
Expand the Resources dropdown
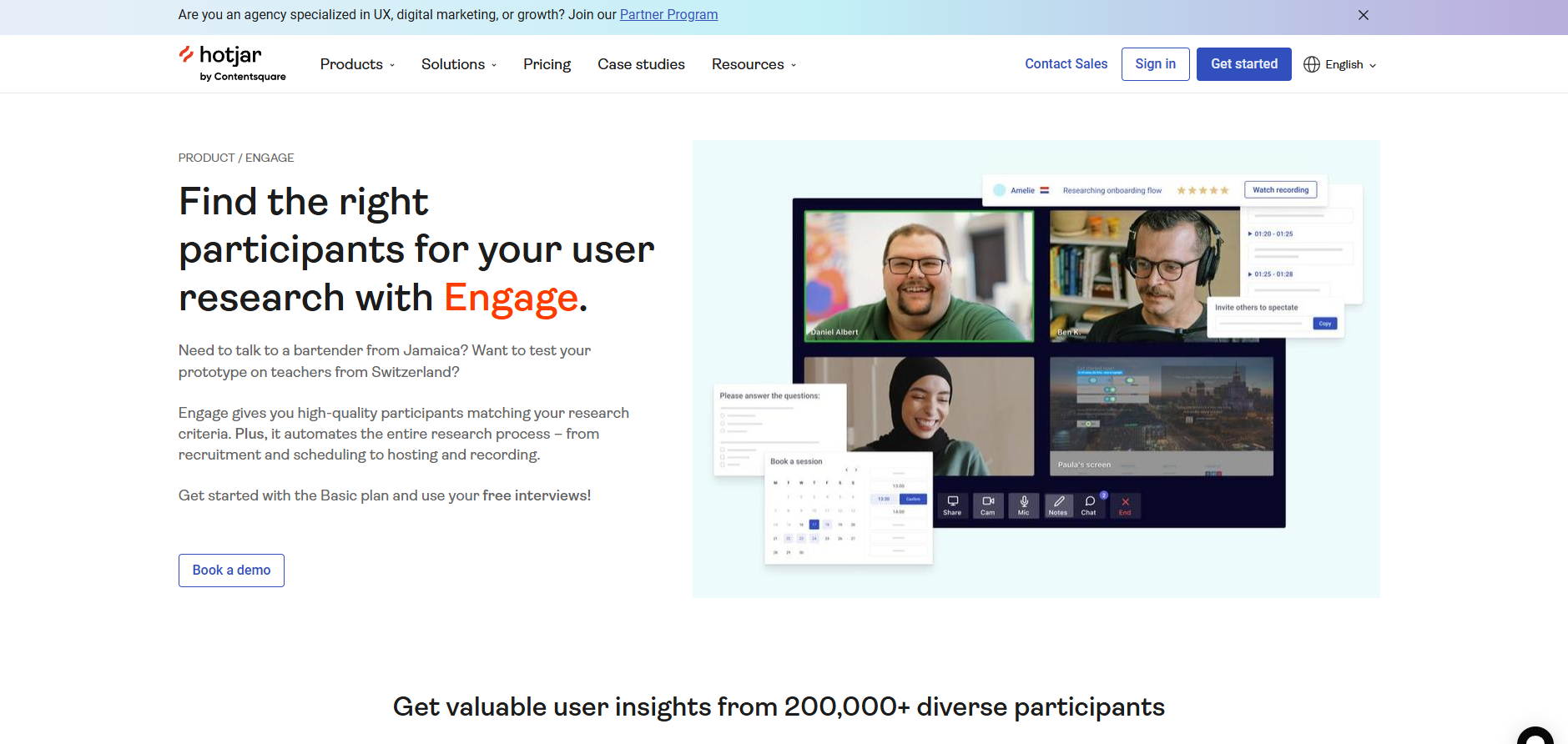tap(754, 64)
